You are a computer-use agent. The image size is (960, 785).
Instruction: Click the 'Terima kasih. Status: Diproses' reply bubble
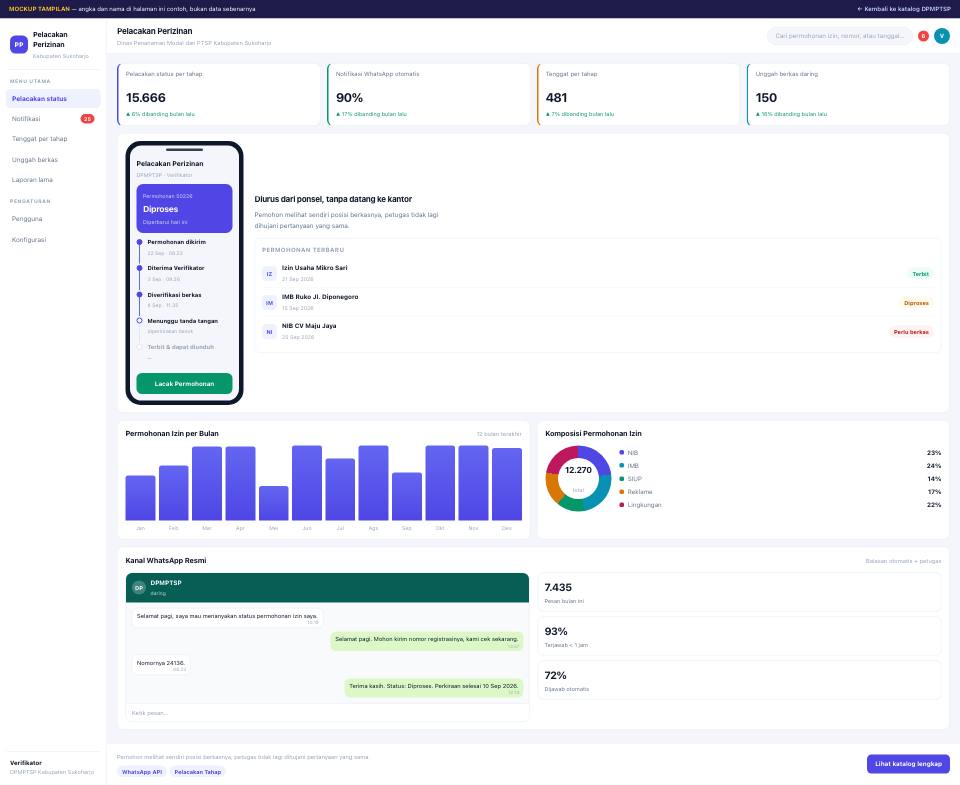pyautogui.click(x=433, y=688)
